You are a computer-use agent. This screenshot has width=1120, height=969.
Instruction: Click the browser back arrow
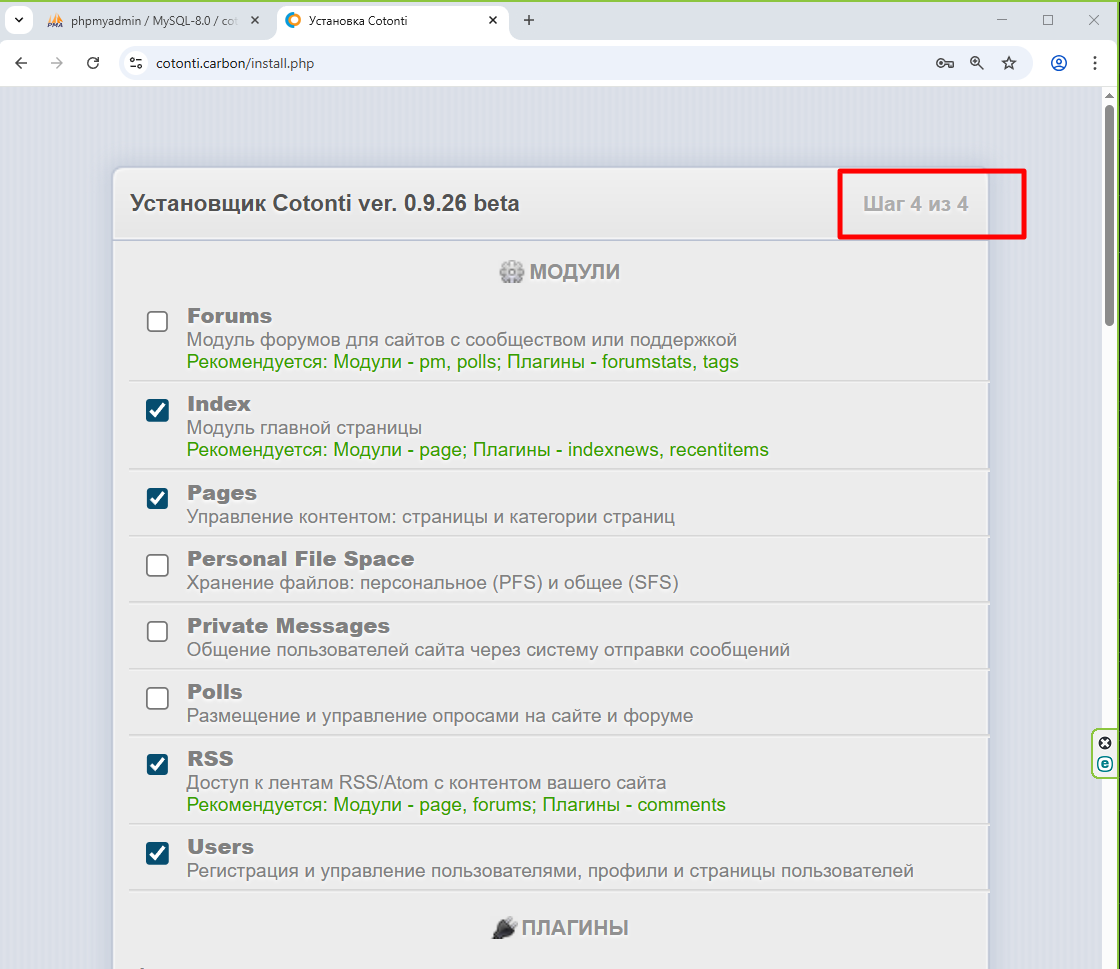point(21,63)
